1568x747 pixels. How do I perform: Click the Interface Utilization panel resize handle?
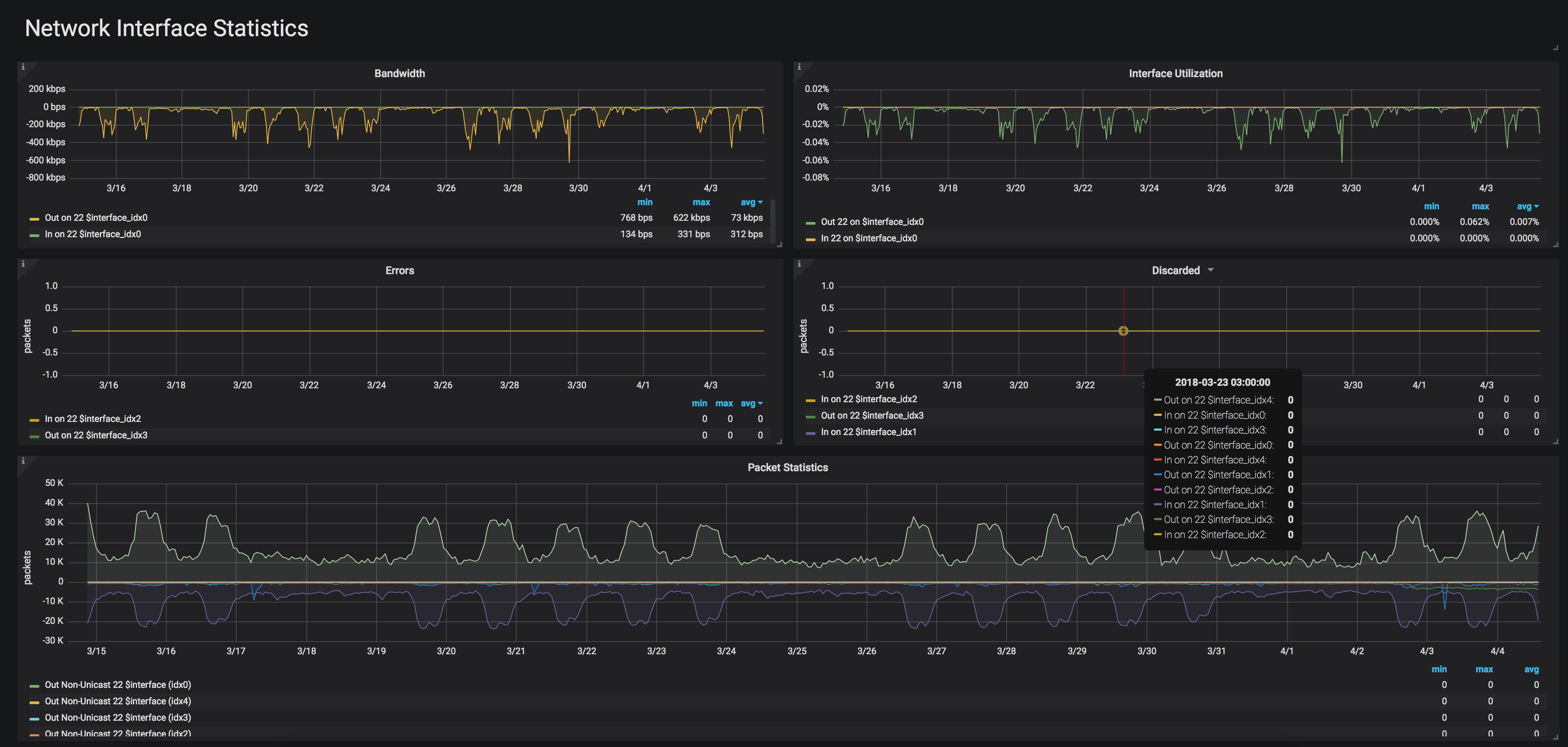1555,245
